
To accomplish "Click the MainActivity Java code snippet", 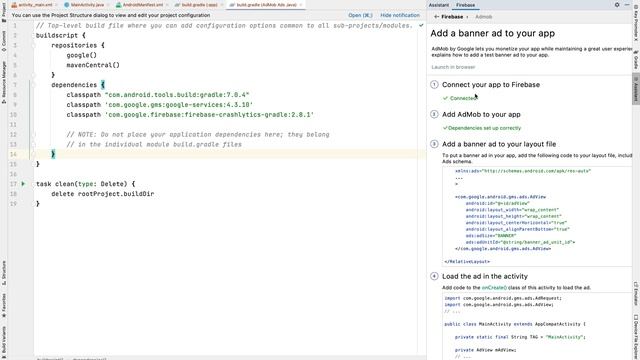I will [537, 327].
